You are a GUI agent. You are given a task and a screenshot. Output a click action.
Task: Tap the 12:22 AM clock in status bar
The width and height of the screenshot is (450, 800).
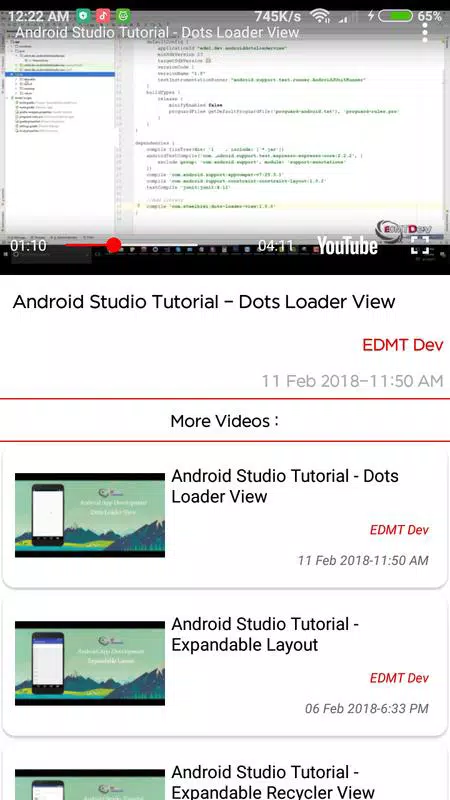click(x=38, y=16)
